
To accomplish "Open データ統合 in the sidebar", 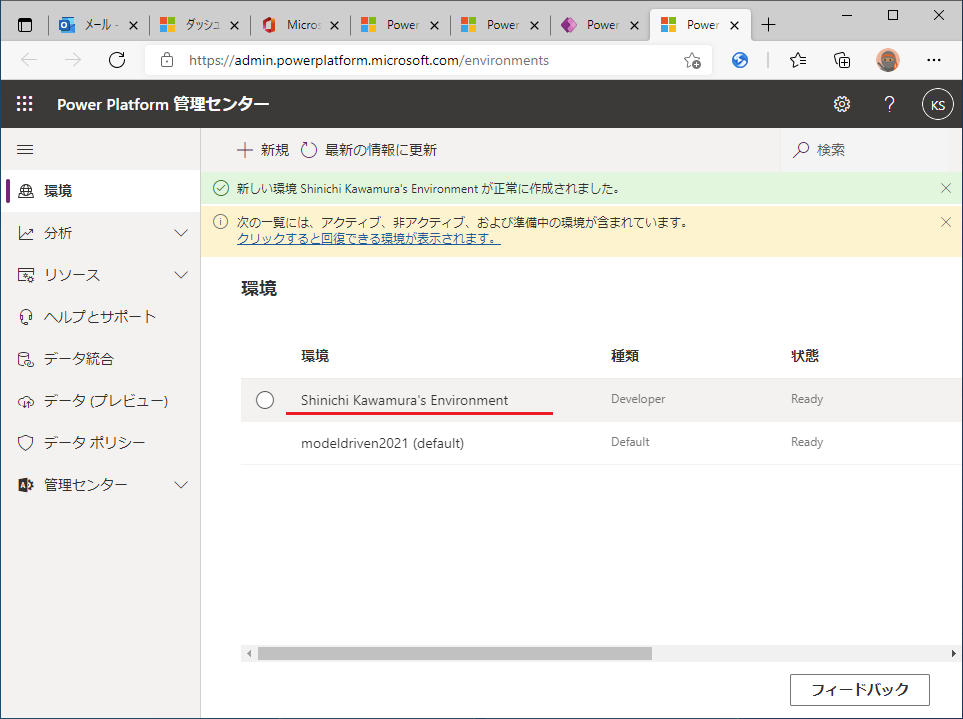I will (x=100, y=359).
